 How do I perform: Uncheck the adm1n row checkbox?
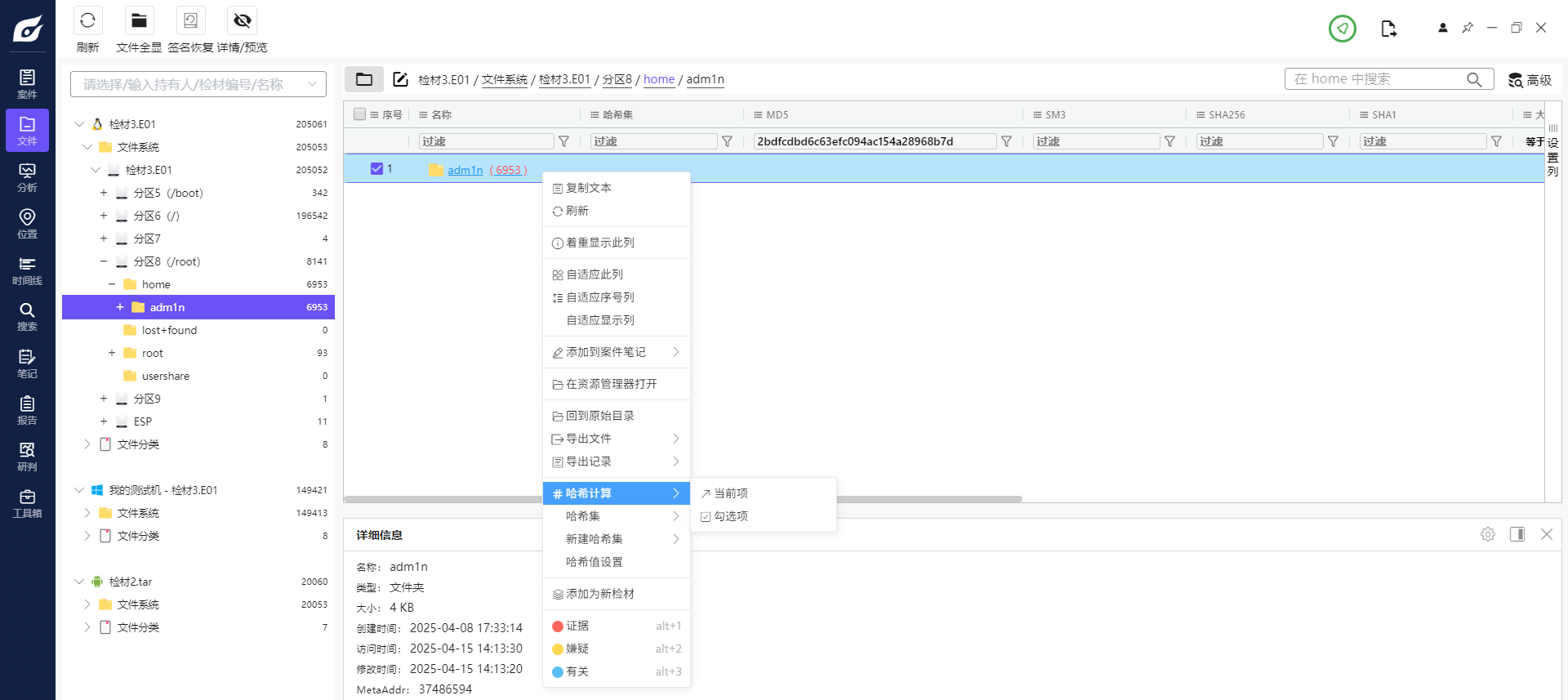(376, 169)
